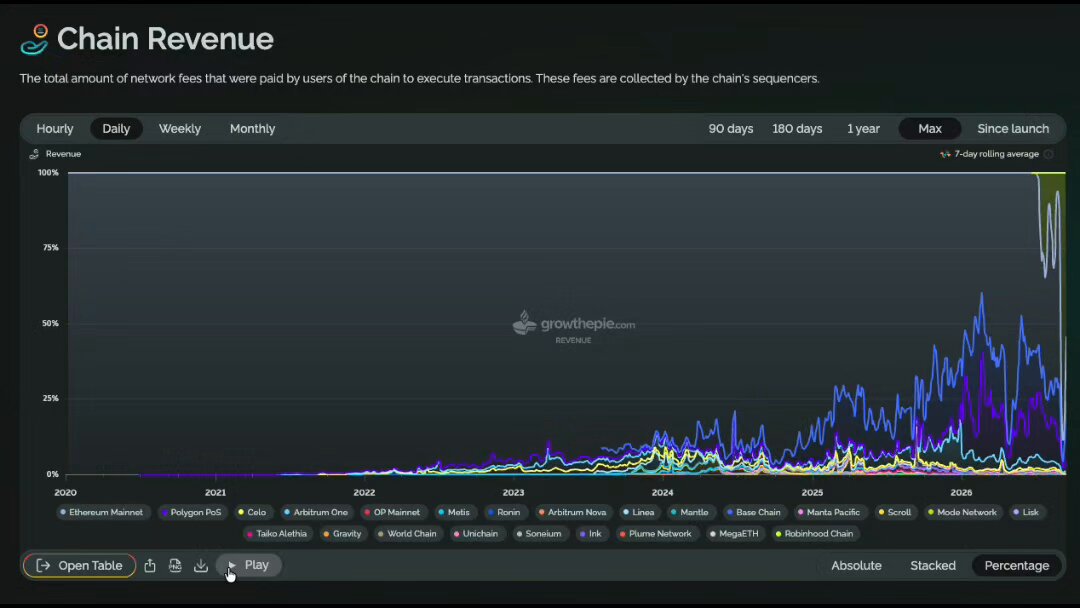Switch chart to Absolute mode
The image size is (1080, 608).
(856, 565)
